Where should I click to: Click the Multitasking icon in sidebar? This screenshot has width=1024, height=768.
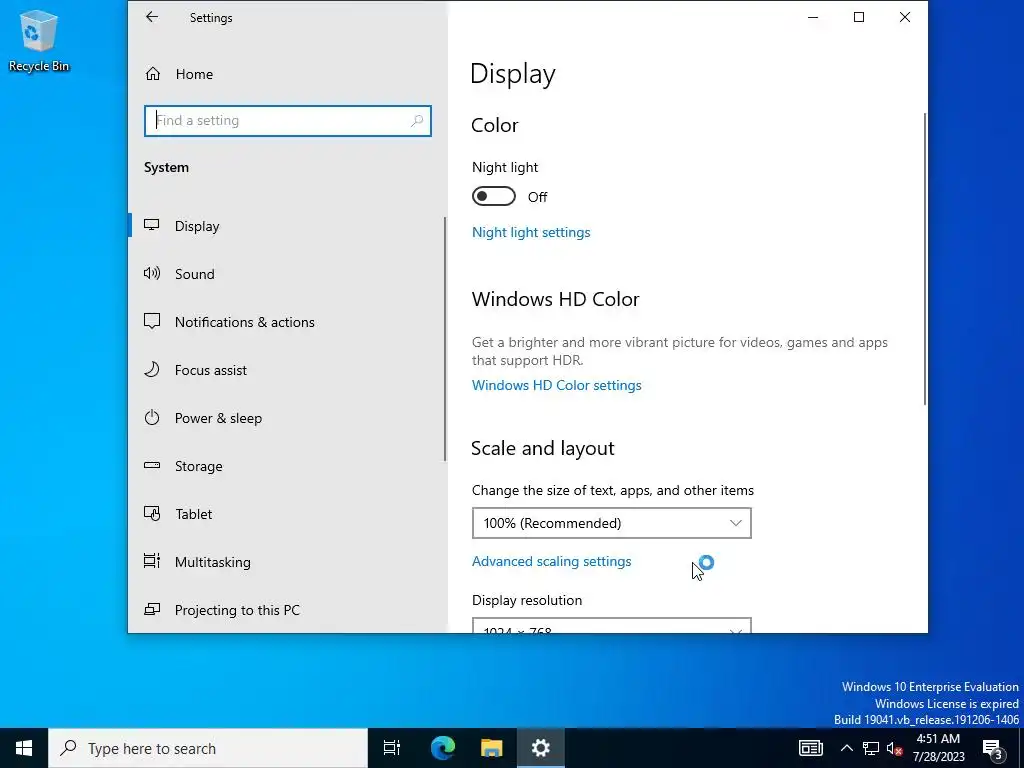[x=152, y=561]
